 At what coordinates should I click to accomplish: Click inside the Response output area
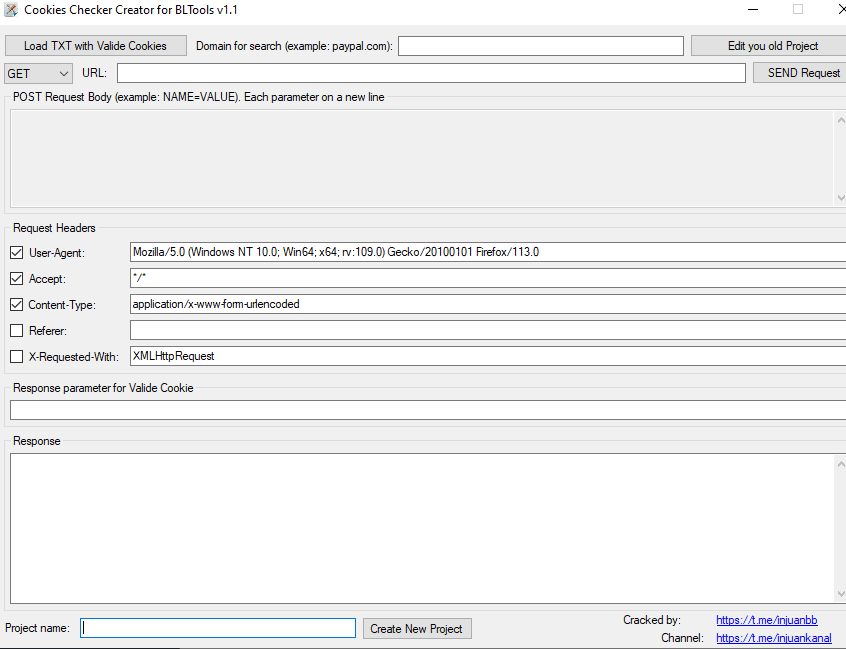pos(422,528)
